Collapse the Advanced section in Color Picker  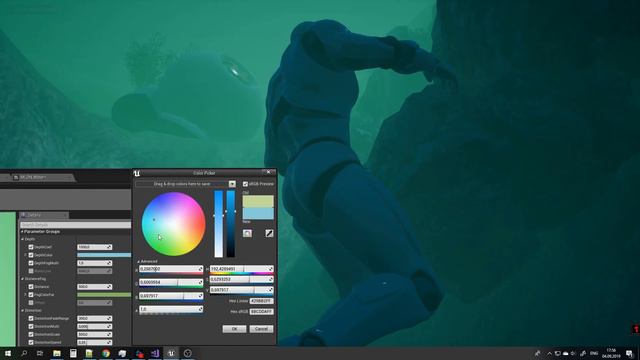click(138, 261)
